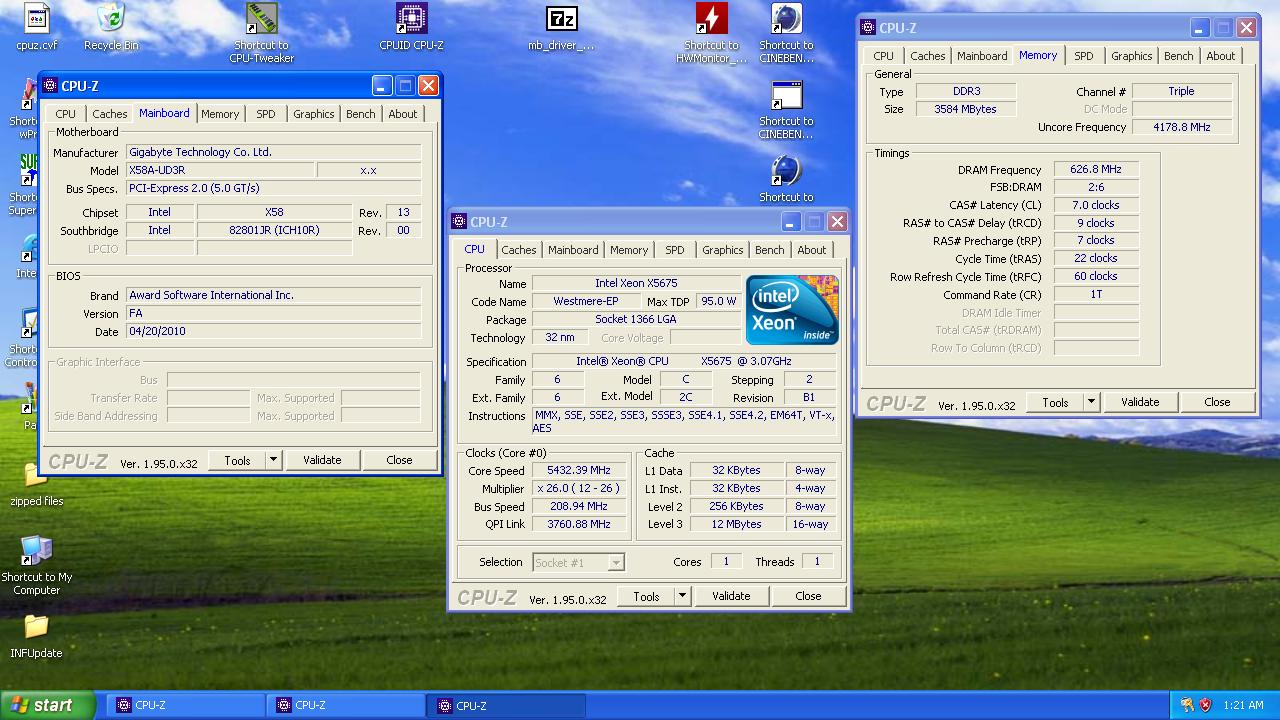Open Caches tab in CPU window

click(519, 250)
